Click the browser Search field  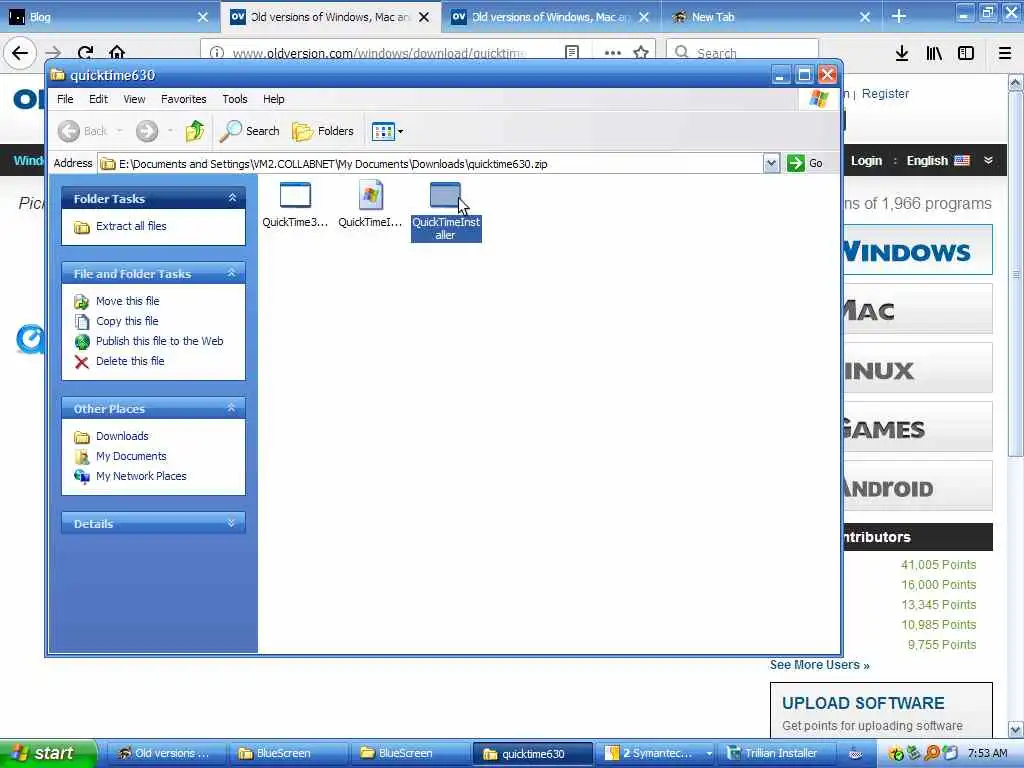click(x=742, y=52)
